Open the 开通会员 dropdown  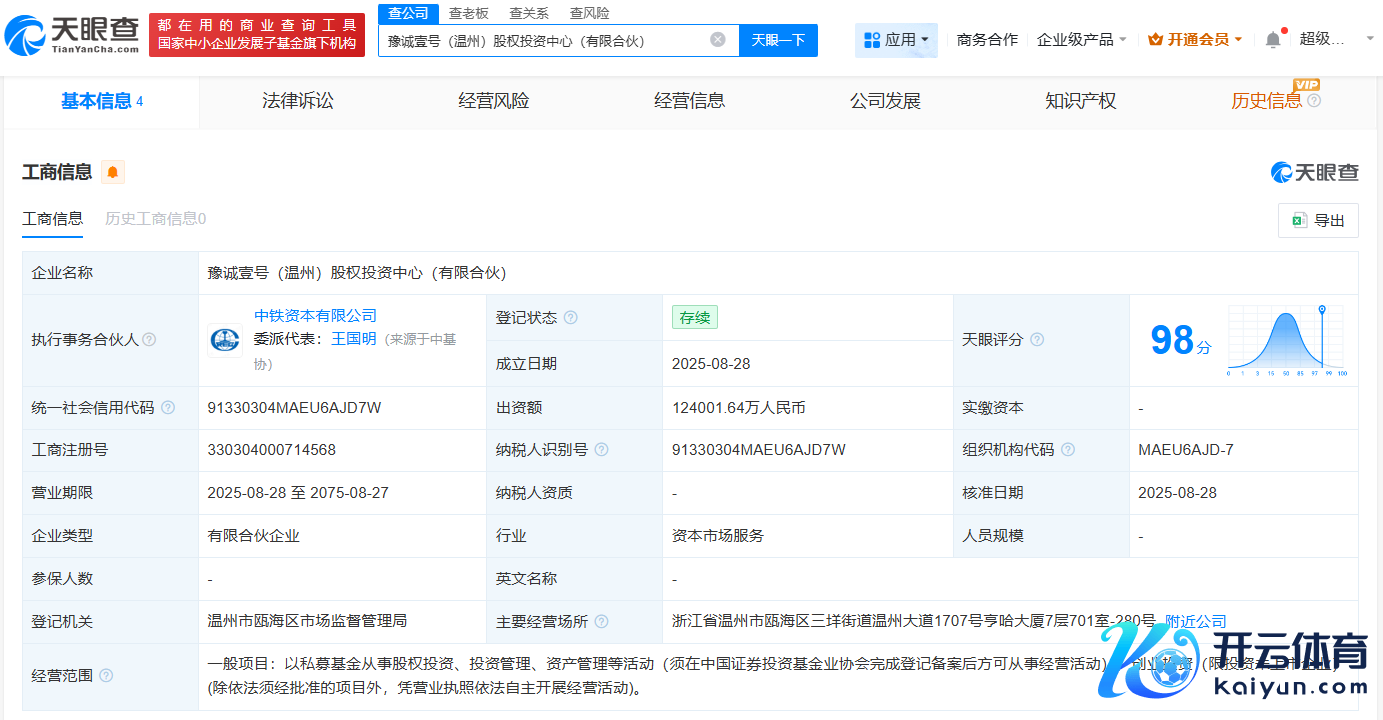coord(1196,40)
